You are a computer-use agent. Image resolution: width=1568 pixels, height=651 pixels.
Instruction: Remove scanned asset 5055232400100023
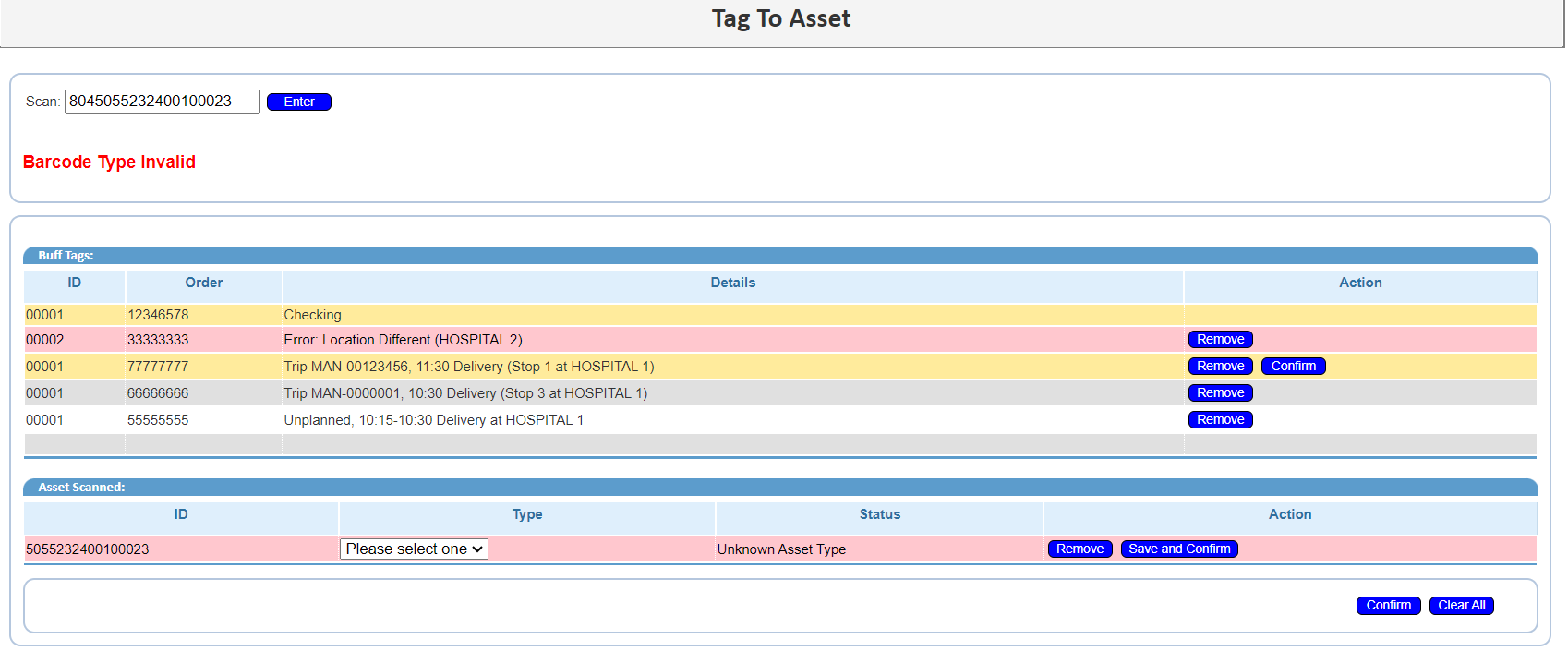click(1080, 549)
